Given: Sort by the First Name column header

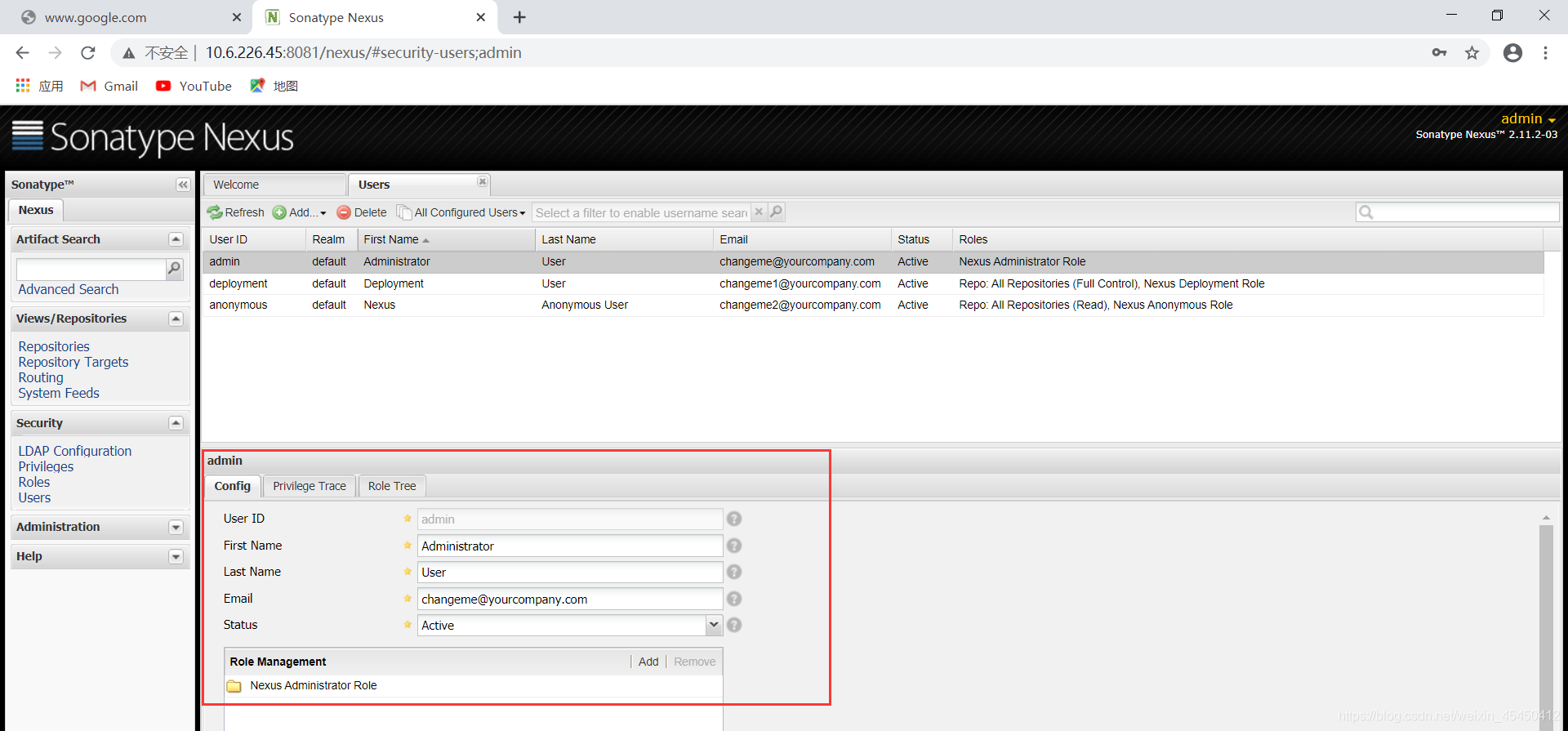Looking at the screenshot, I should (x=446, y=239).
